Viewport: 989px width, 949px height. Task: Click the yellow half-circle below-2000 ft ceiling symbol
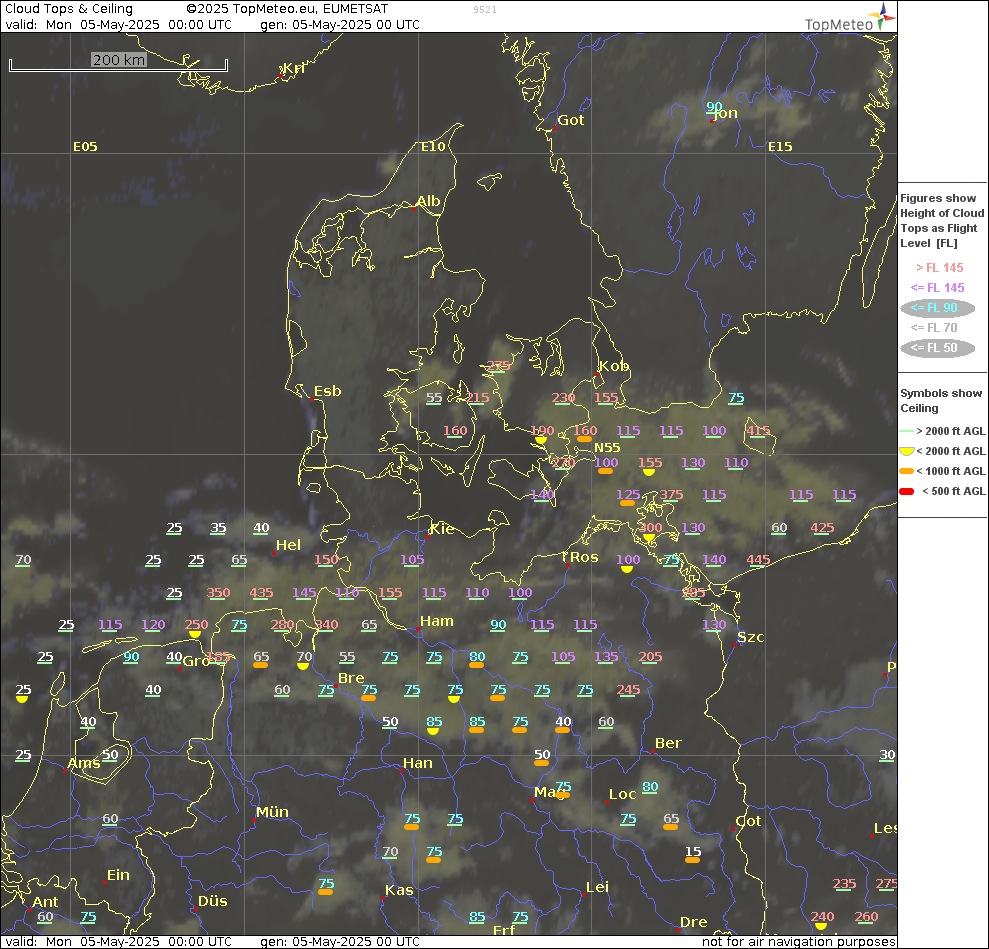point(906,451)
